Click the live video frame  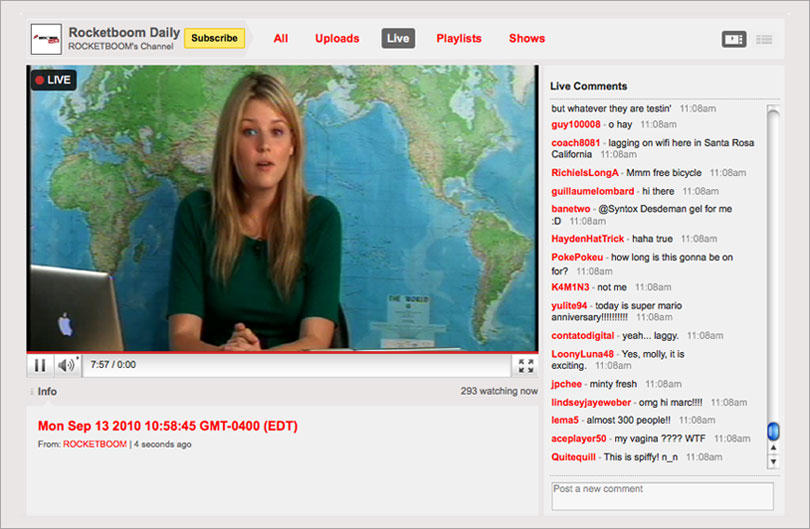click(282, 208)
